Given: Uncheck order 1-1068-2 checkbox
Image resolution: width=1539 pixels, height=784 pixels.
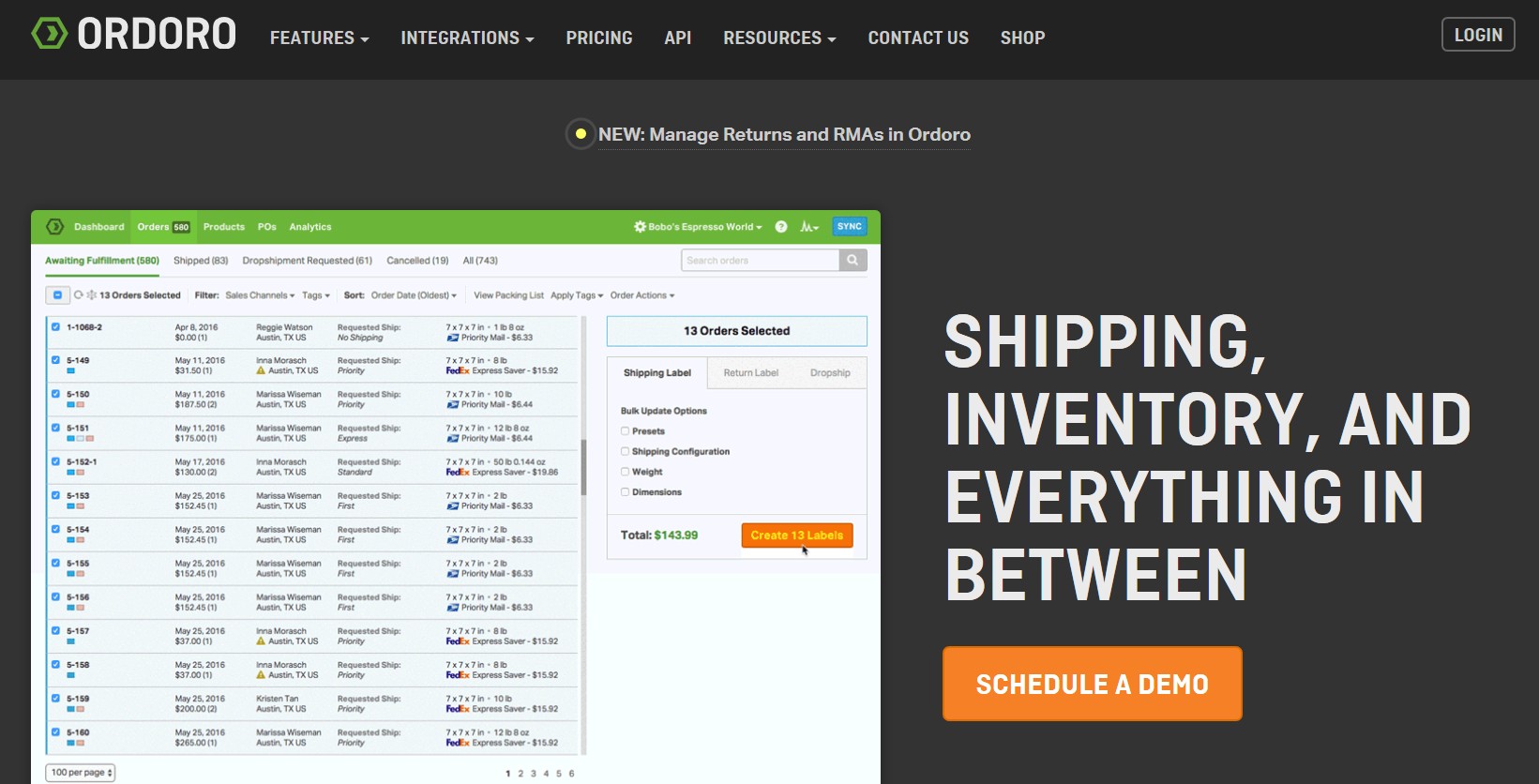Looking at the screenshot, I should click(55, 327).
